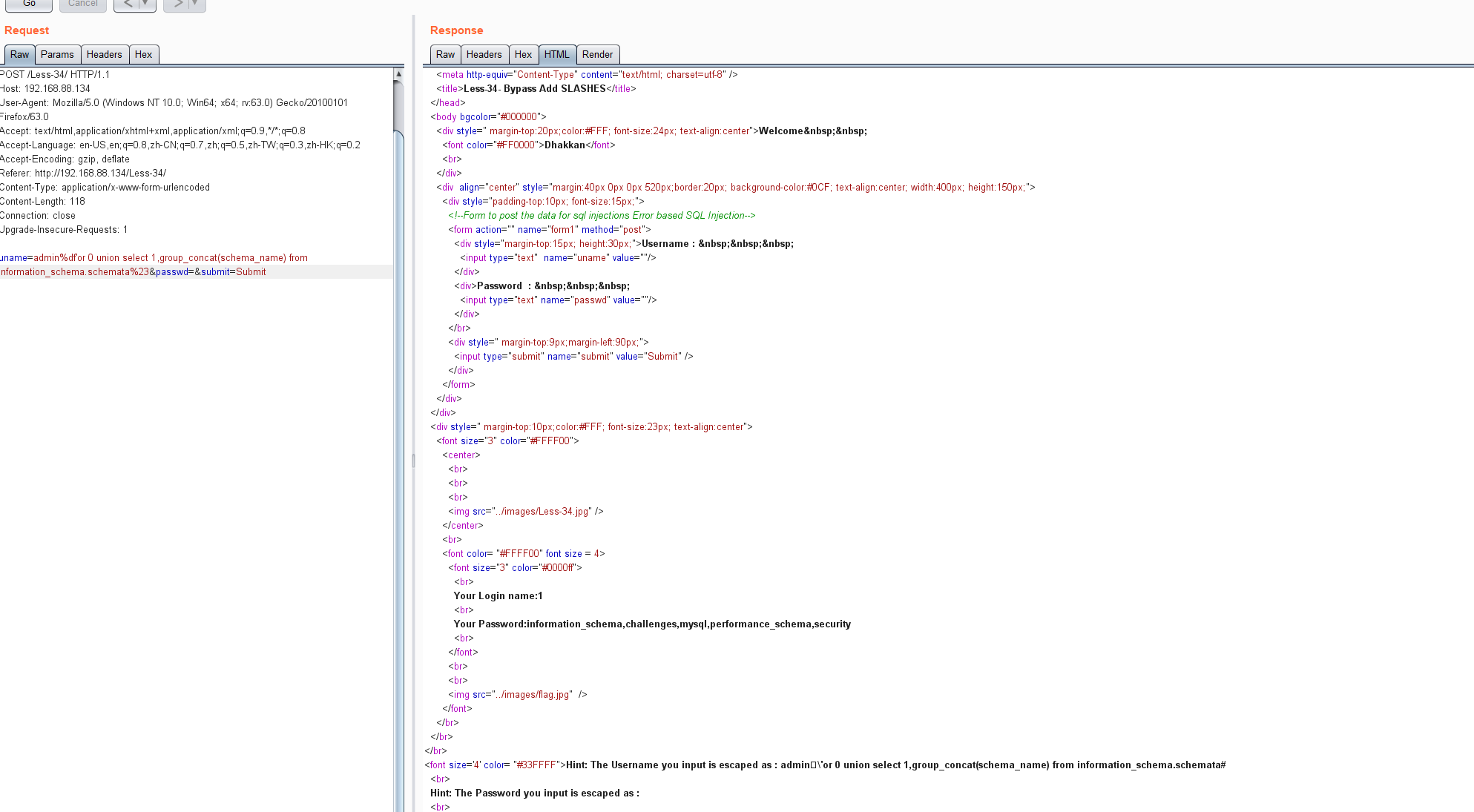The image size is (1474, 812).
Task: Open the response Render tab
Action: [x=597, y=55]
